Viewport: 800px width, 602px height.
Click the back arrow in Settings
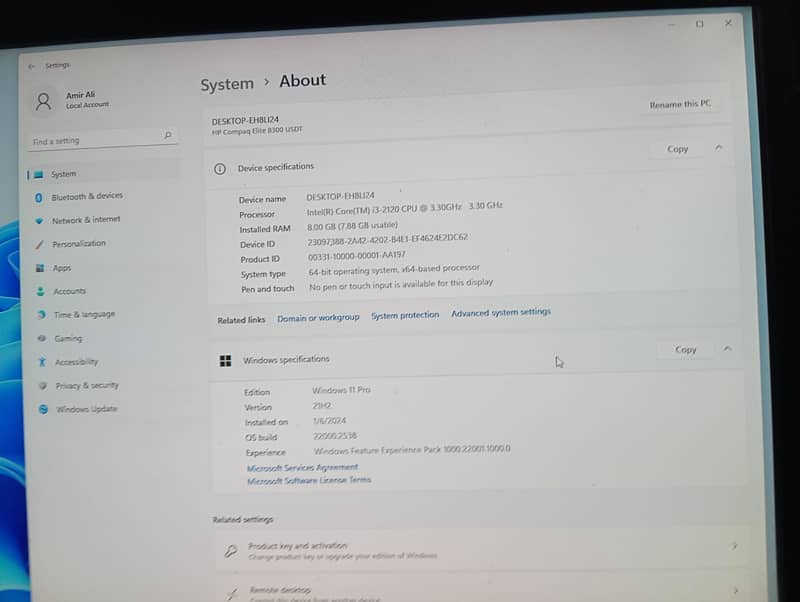(x=32, y=66)
